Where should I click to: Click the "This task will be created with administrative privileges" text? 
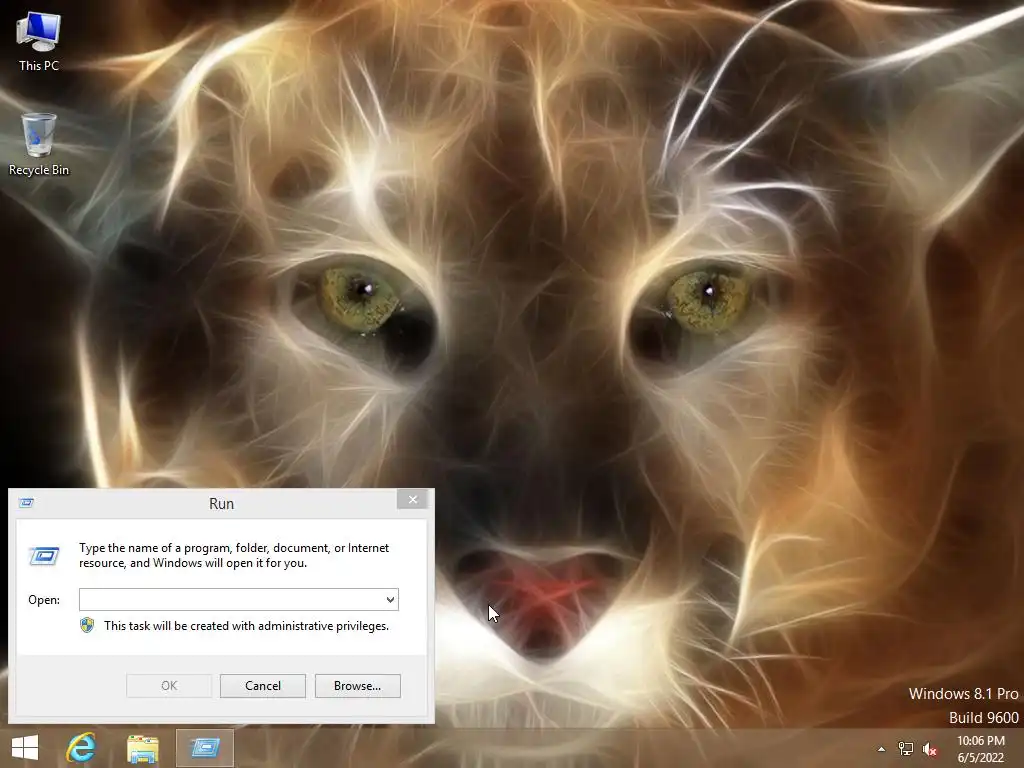[x=246, y=626]
